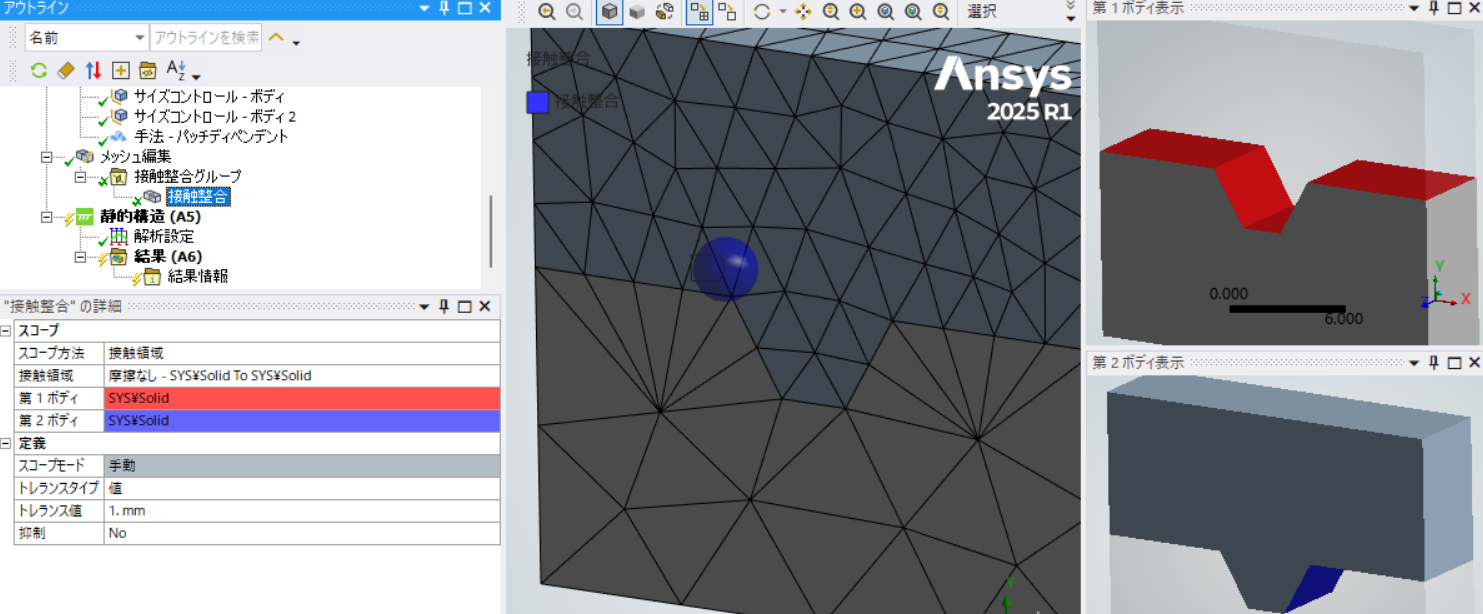Screen dimensions: 1483x614
Task: Click the スコープモード value 手動
Action: 300,466
